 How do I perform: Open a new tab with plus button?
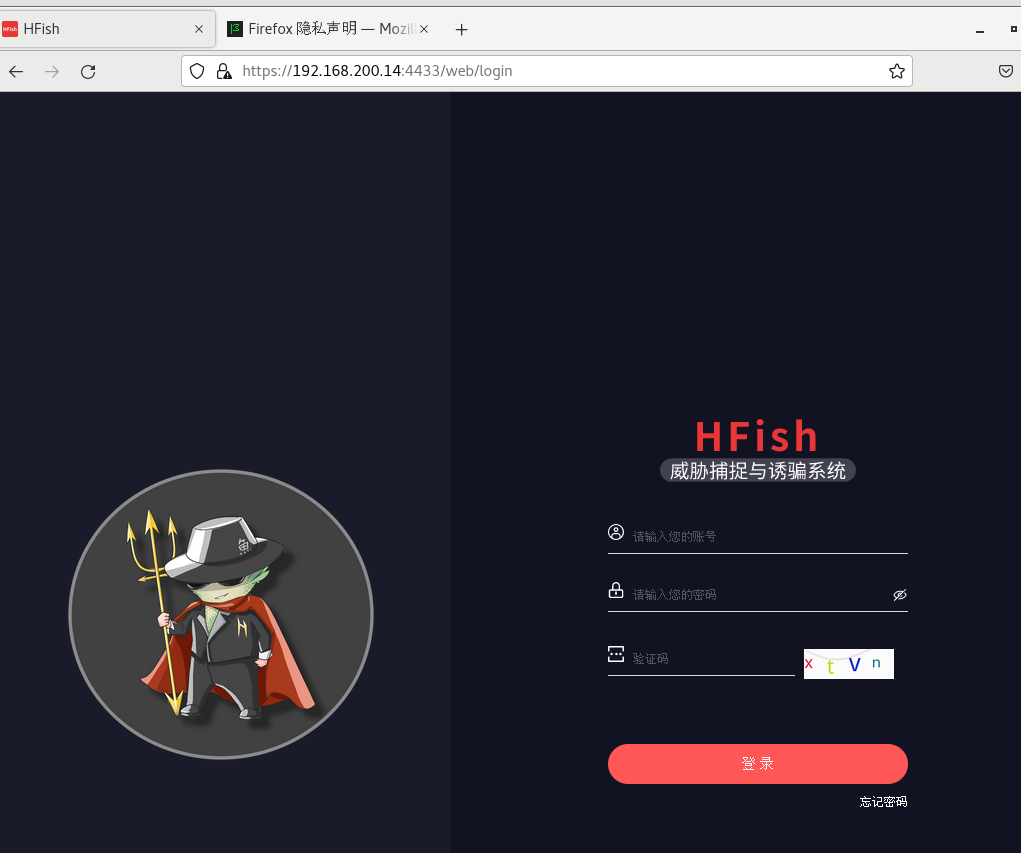461,29
